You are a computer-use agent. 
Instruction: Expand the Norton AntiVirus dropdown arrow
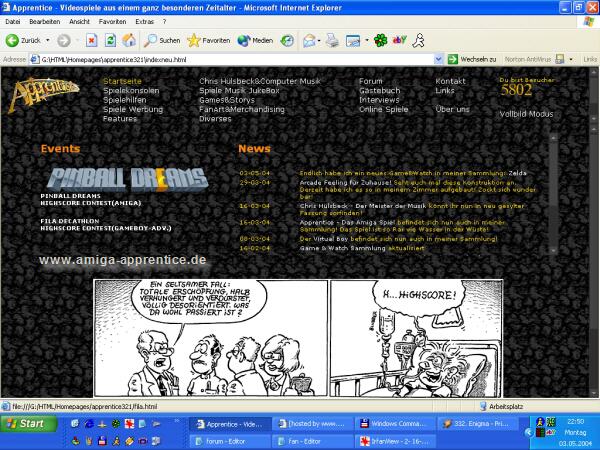(571, 59)
